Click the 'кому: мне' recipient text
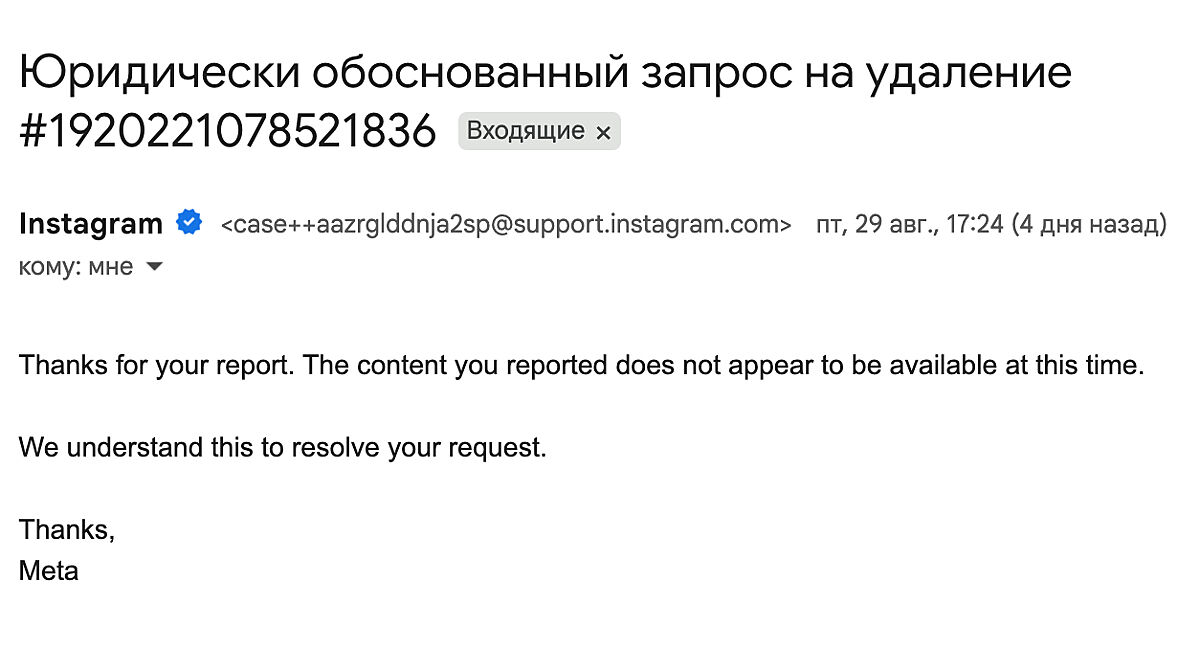Viewport: 1200px width, 670px height. point(76,267)
